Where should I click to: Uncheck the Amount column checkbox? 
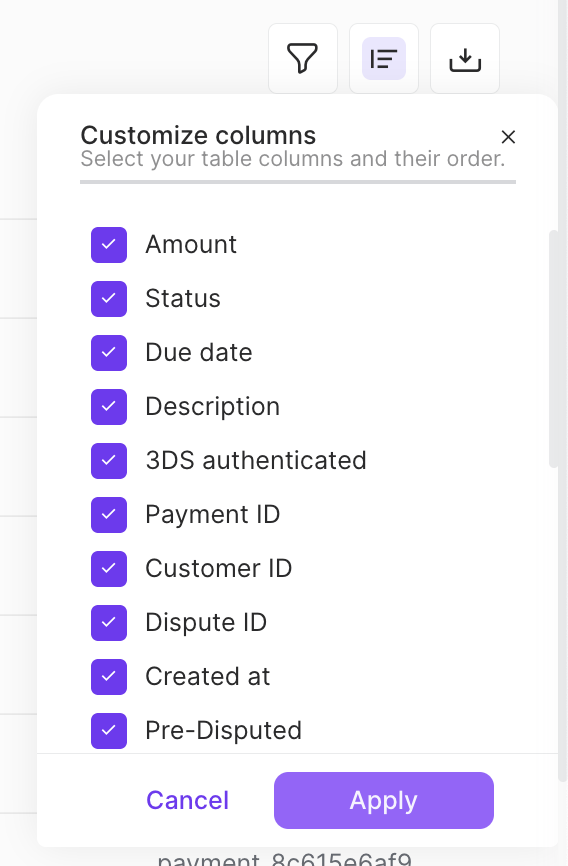click(x=109, y=245)
